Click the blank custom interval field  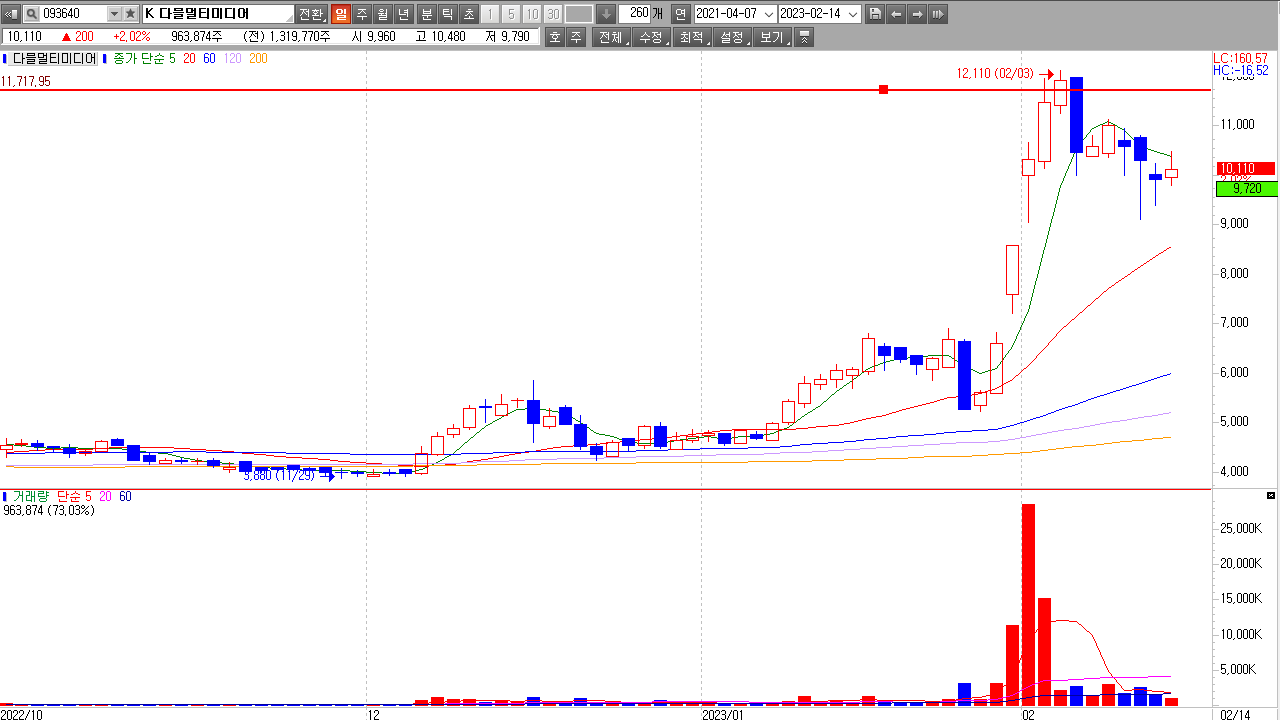pos(579,14)
